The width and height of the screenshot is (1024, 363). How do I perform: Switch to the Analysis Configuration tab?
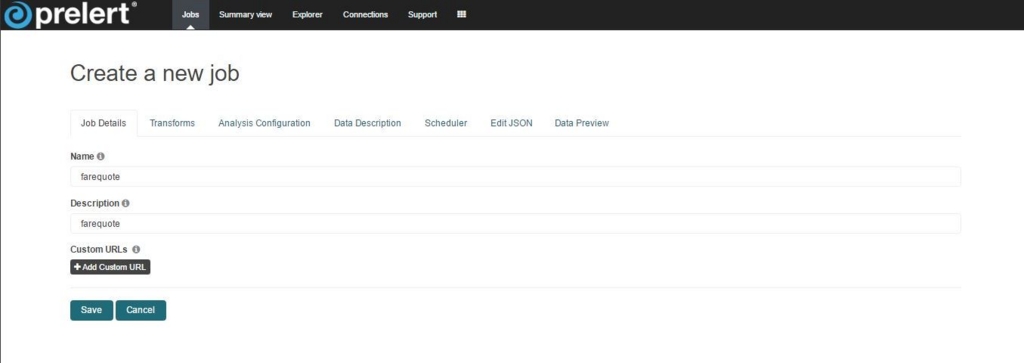point(264,123)
